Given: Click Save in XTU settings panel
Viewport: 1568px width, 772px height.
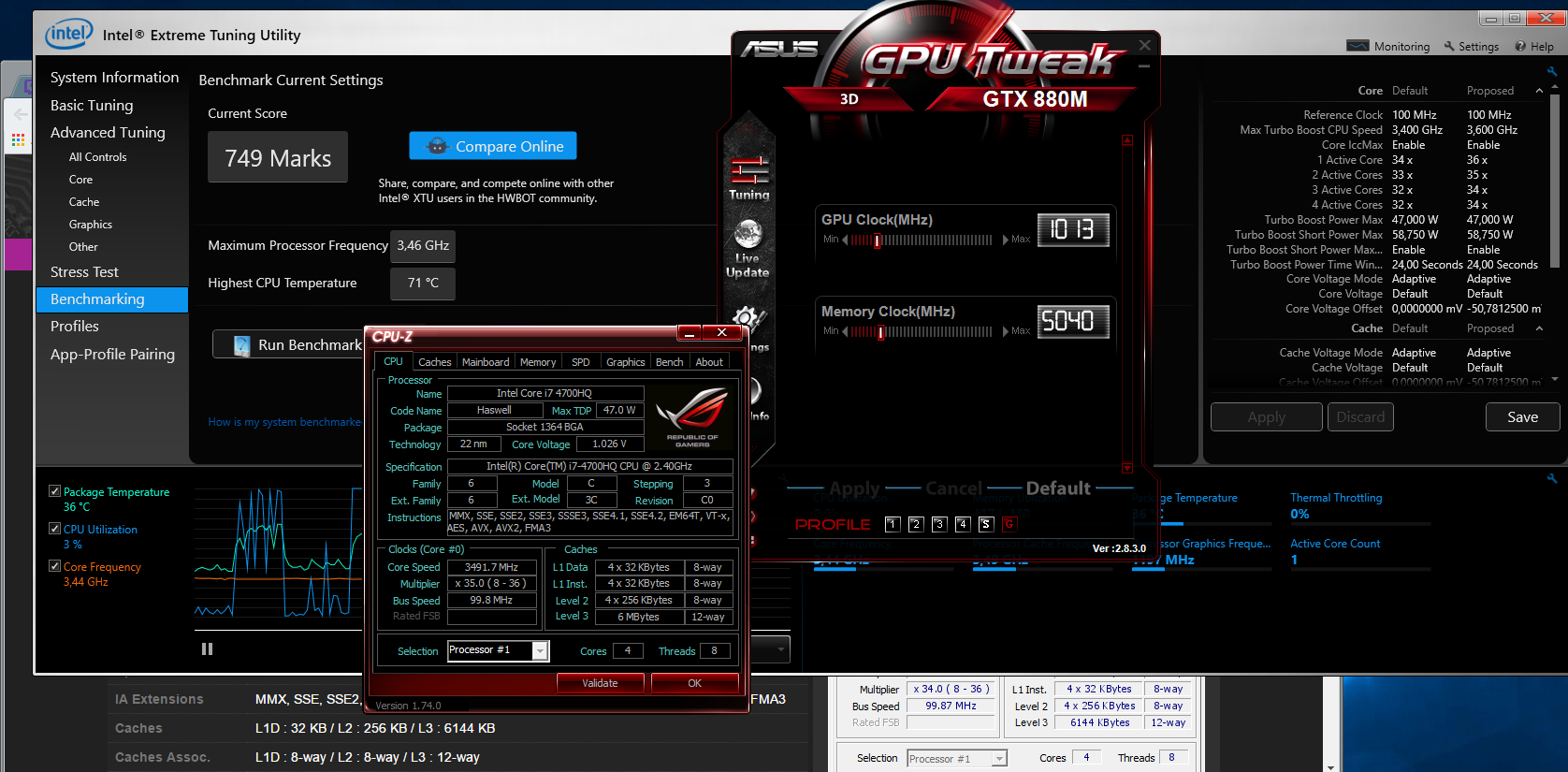Looking at the screenshot, I should [1522, 417].
